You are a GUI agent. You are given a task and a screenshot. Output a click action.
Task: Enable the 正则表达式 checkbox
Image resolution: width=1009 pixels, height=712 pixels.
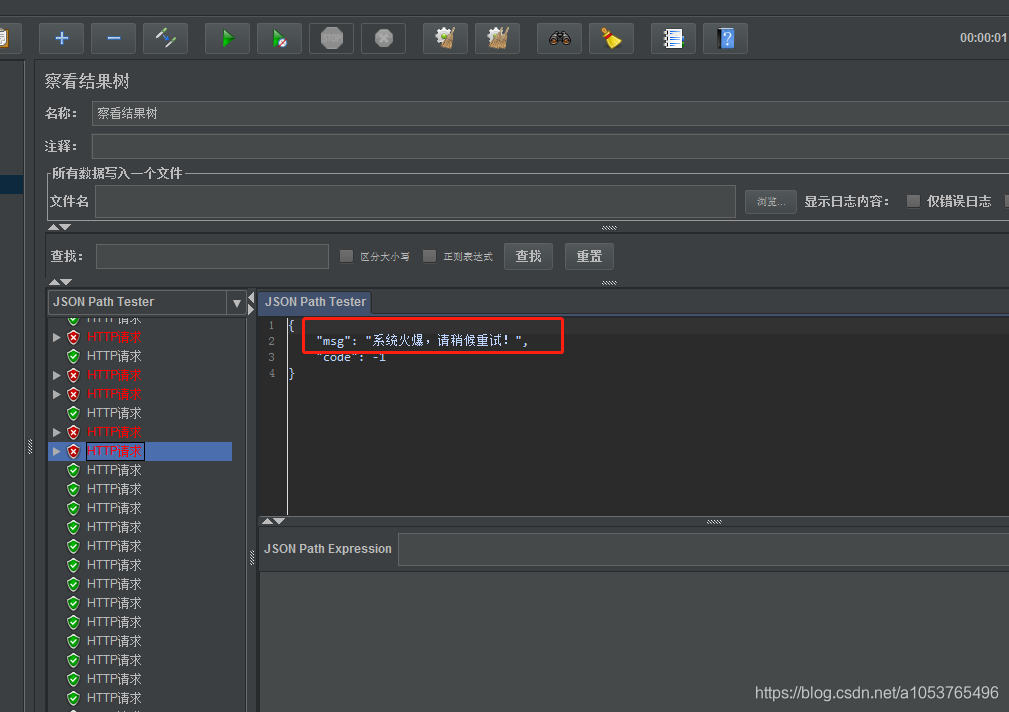(x=430, y=255)
